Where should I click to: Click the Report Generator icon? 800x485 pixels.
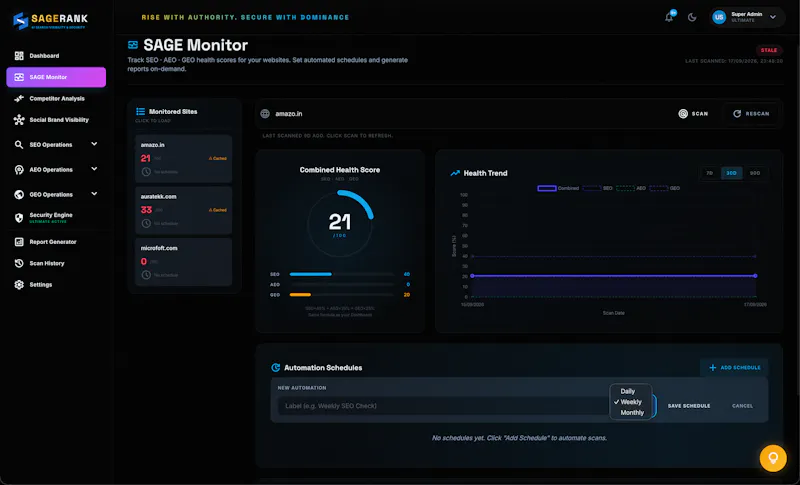click(19, 242)
